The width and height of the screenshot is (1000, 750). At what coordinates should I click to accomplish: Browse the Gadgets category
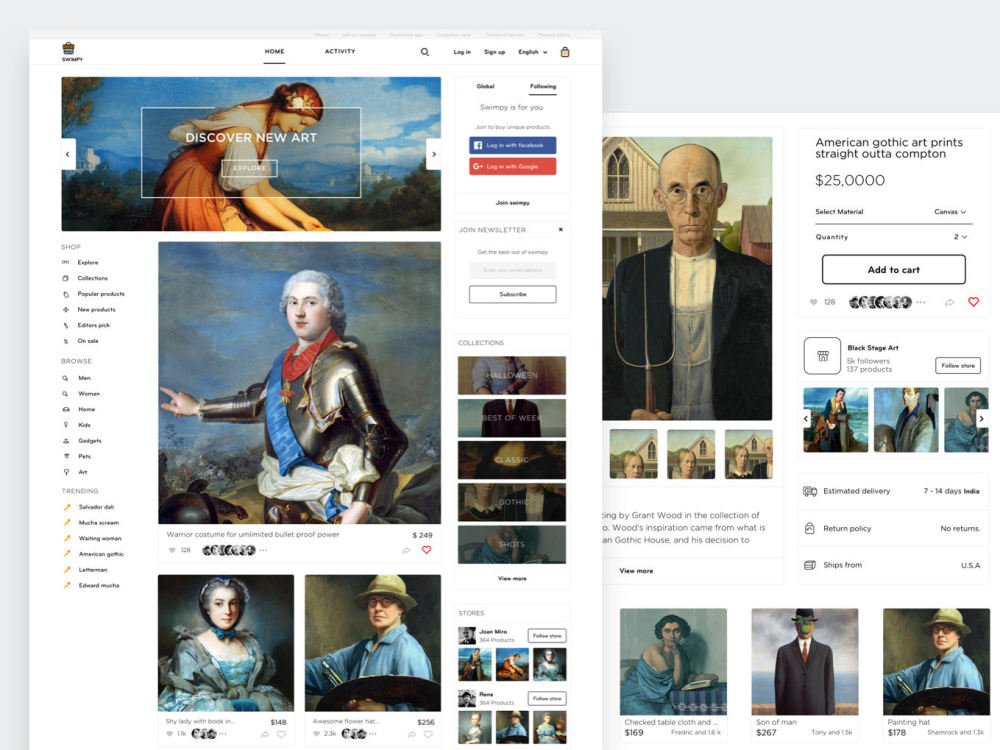[89, 441]
